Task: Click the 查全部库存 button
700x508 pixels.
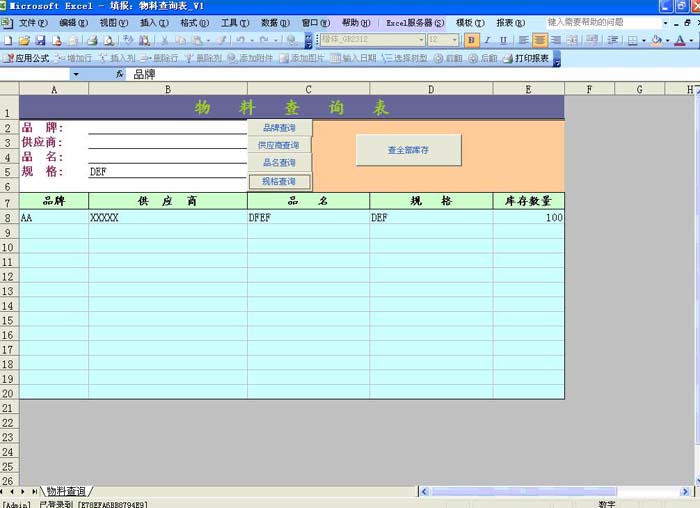Action: [408, 150]
